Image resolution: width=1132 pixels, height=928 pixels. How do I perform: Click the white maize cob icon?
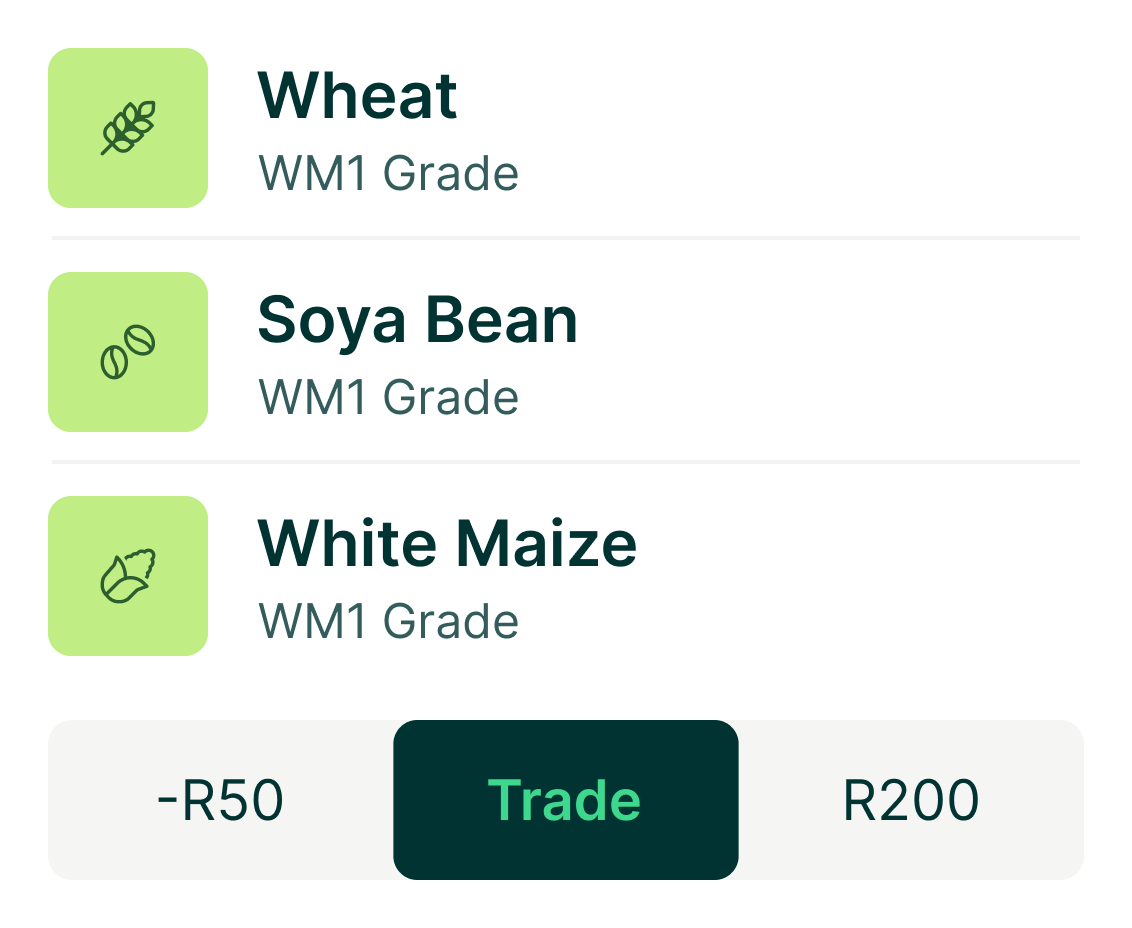point(128,576)
